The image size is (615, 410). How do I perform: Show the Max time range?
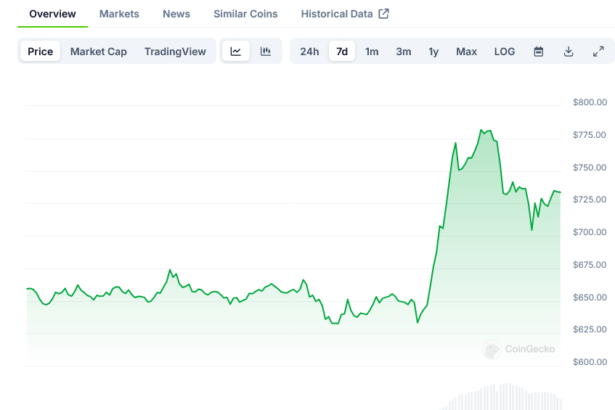click(x=466, y=51)
